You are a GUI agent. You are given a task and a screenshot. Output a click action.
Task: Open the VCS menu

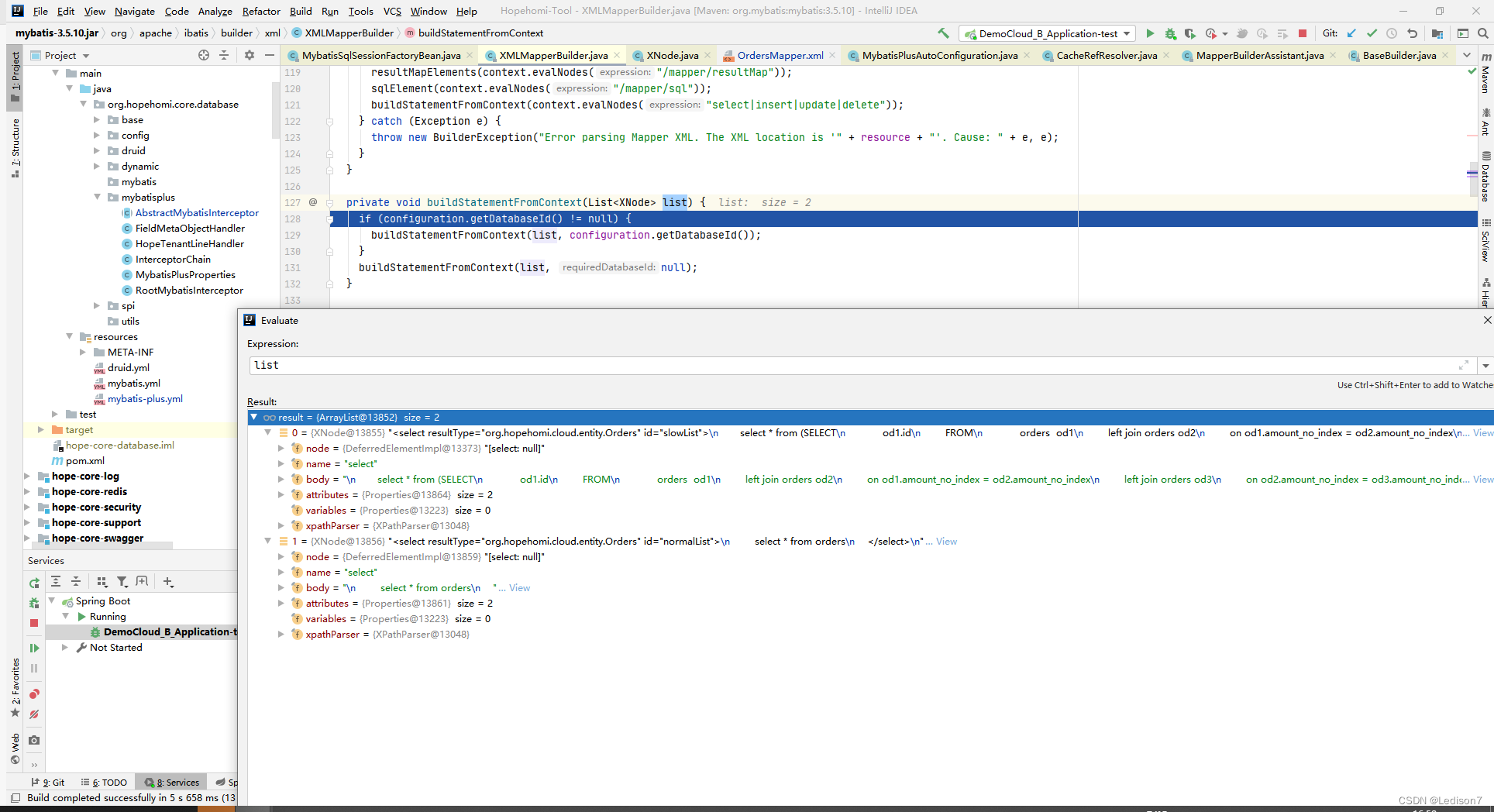coord(392,11)
